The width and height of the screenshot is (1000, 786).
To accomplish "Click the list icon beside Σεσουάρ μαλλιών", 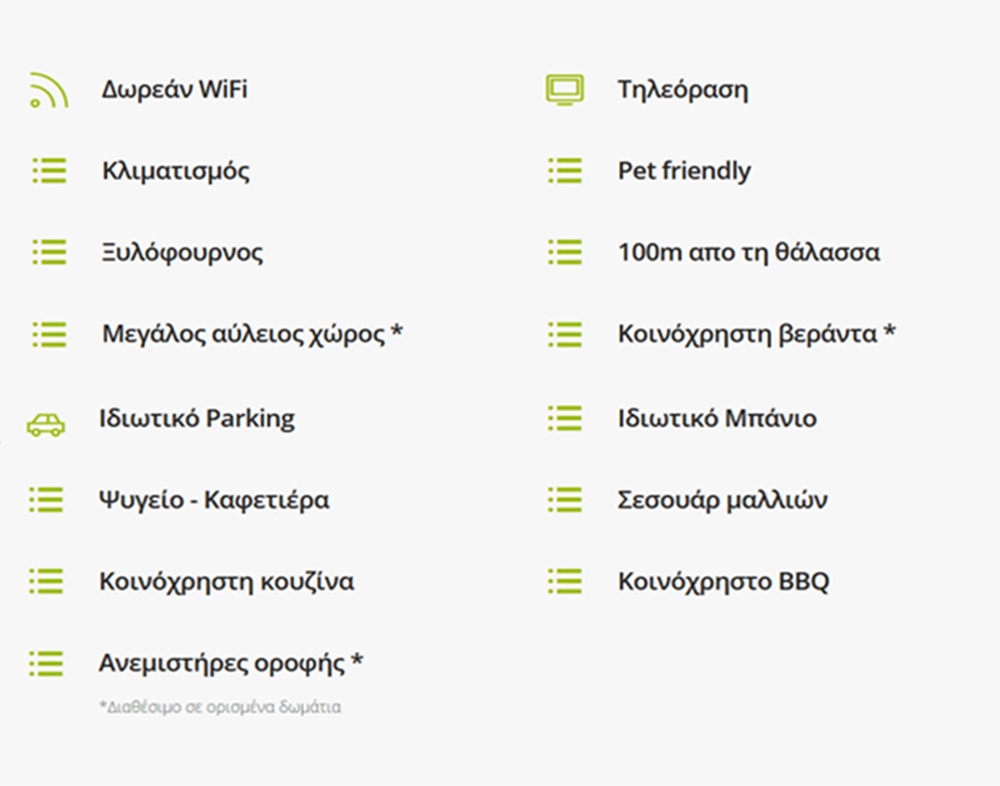I will [x=564, y=499].
